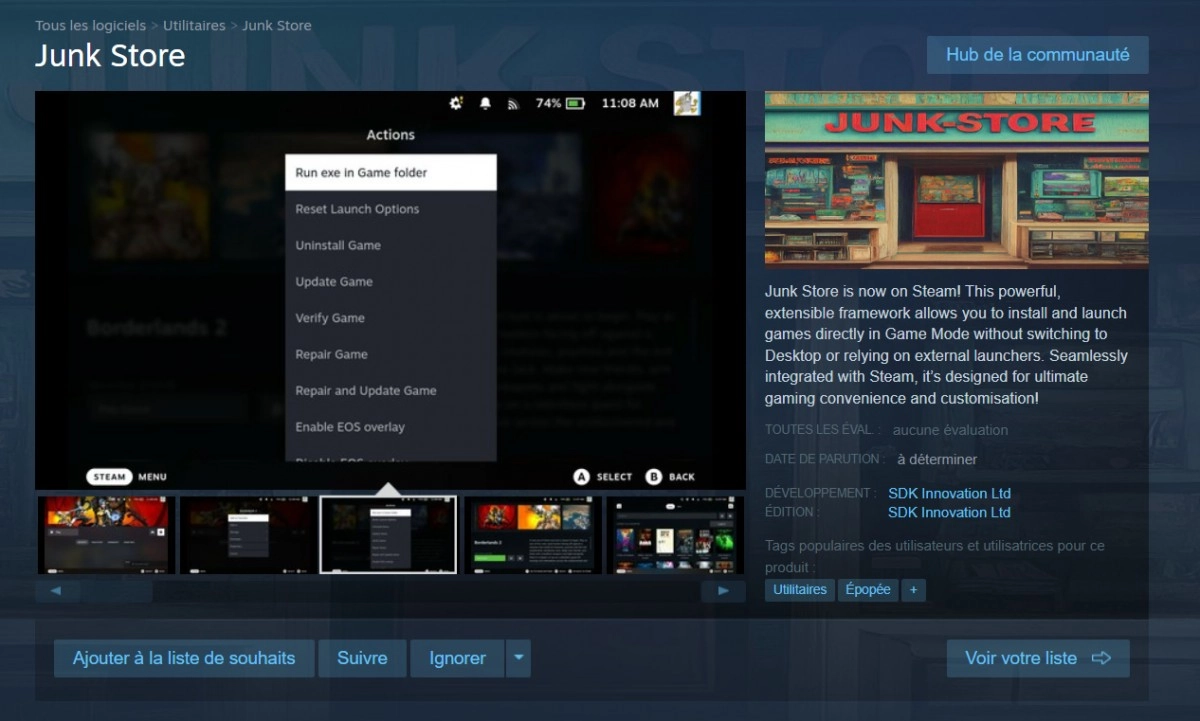The width and height of the screenshot is (1200, 721).
Task: Click the arrow icon in Voir votre liste
Action: [x=1101, y=658]
